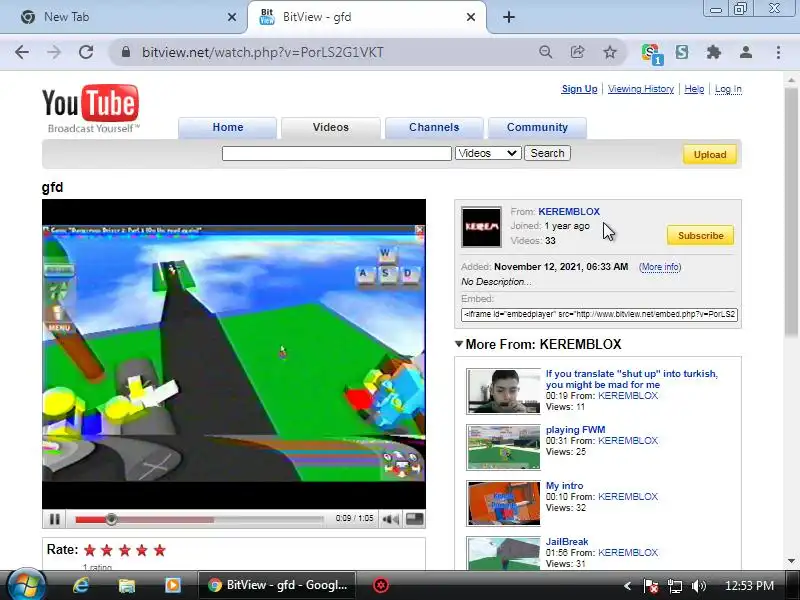
Task: Click the main gfd video frame
Action: [x=234, y=354]
